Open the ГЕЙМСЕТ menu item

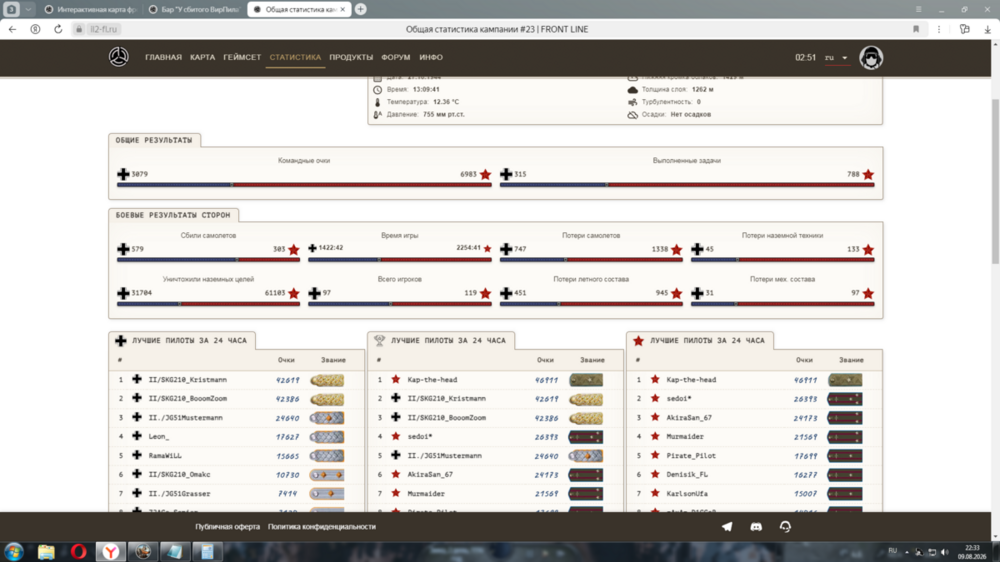tap(242, 57)
